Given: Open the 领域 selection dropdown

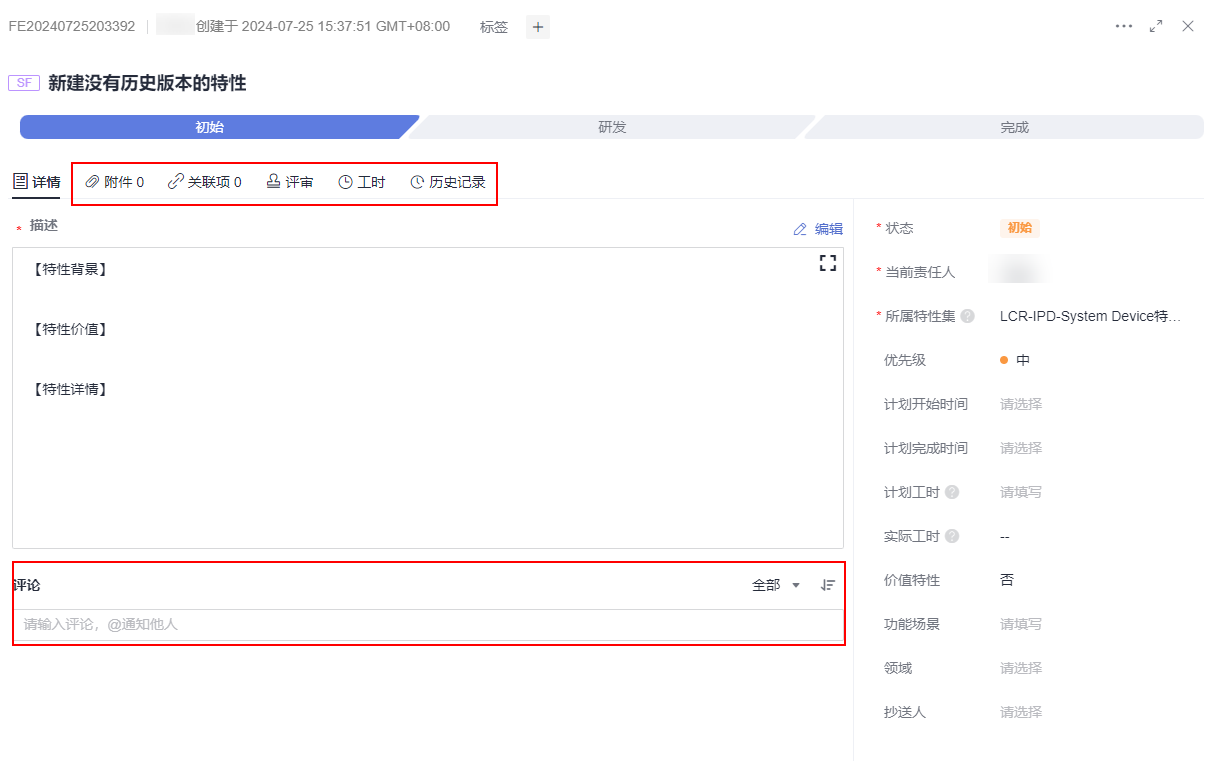Looking at the screenshot, I should pos(1021,668).
